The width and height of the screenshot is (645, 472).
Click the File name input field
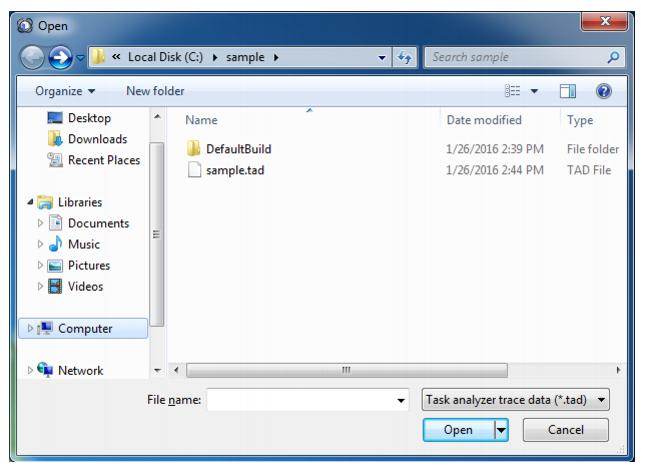(x=300, y=400)
